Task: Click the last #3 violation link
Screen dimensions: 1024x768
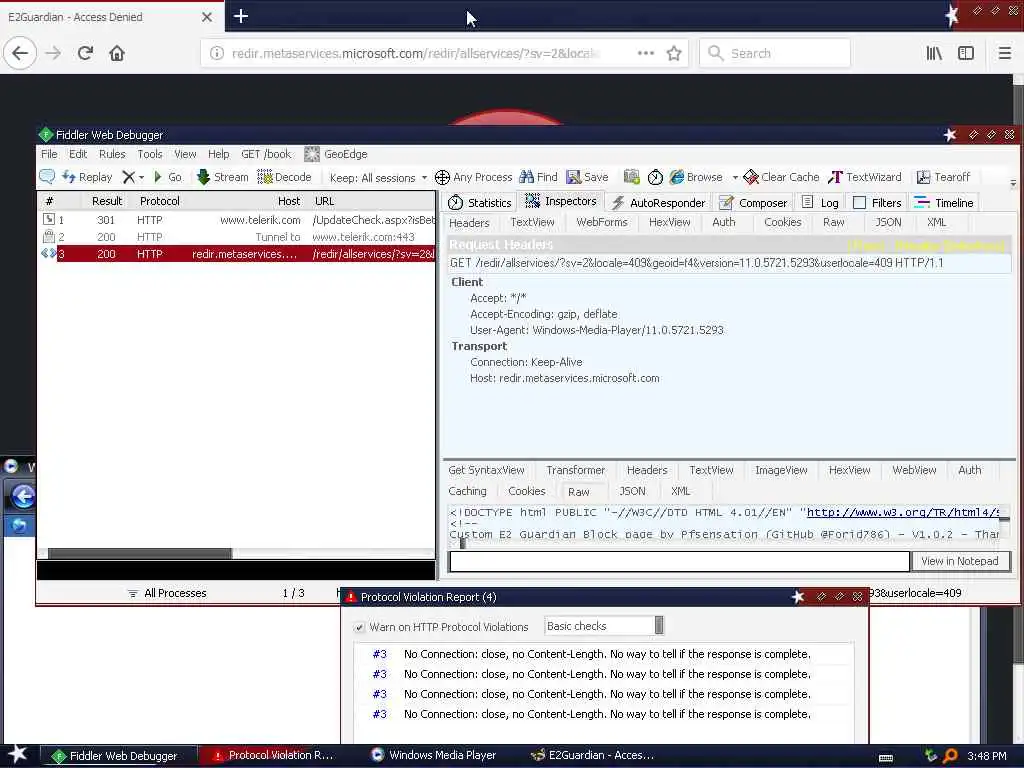Action: coord(379,714)
